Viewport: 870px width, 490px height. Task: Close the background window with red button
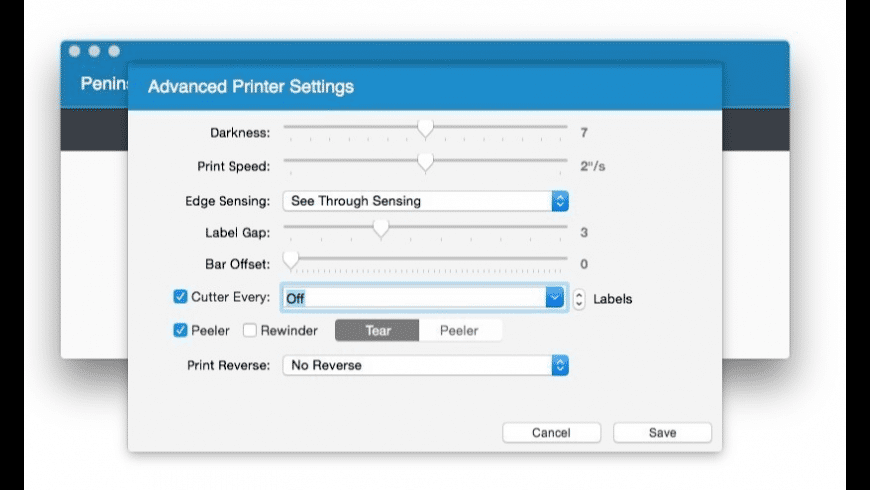(x=75, y=51)
